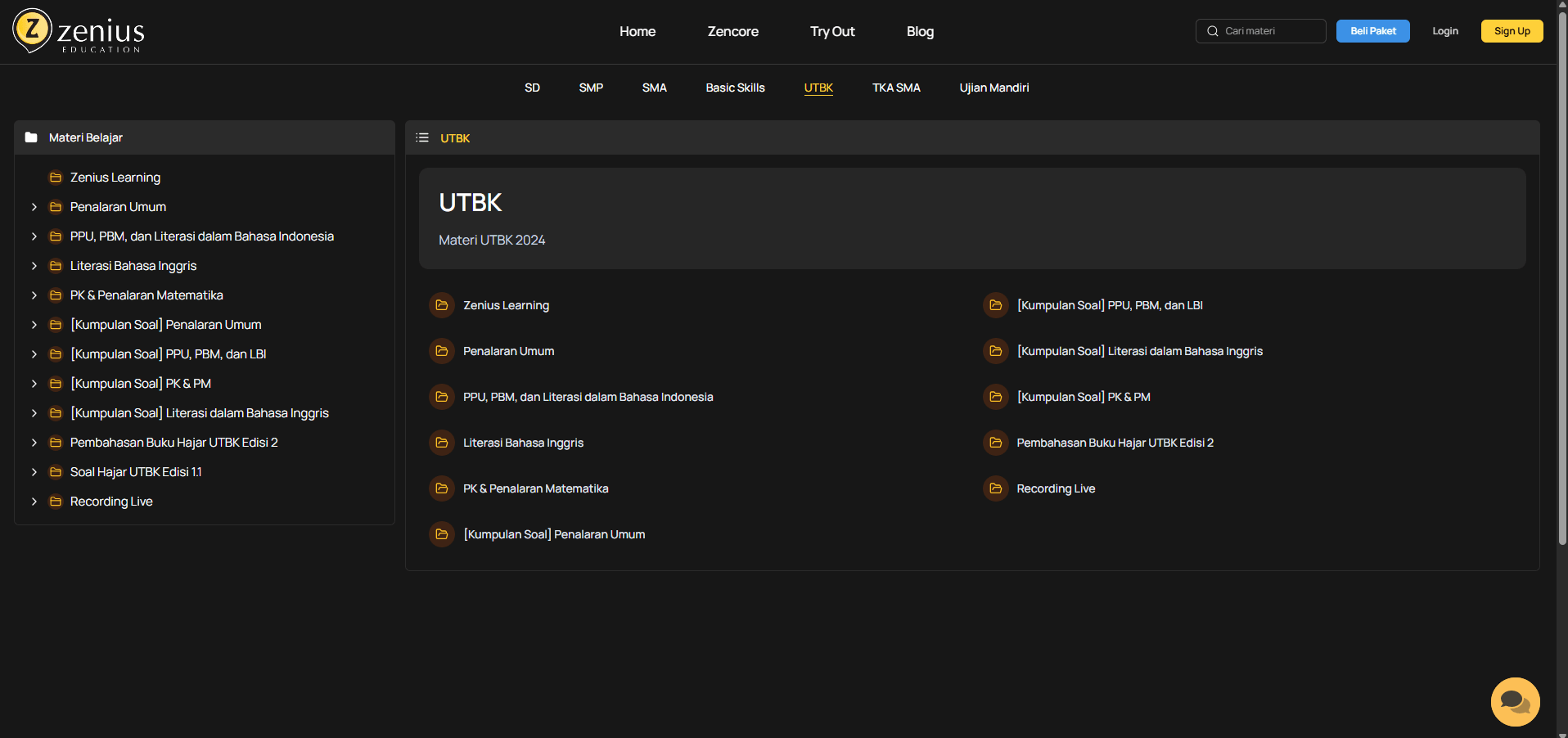Expand the Penalaran Umum tree item
Image resolution: width=1568 pixels, height=738 pixels.
coord(34,207)
